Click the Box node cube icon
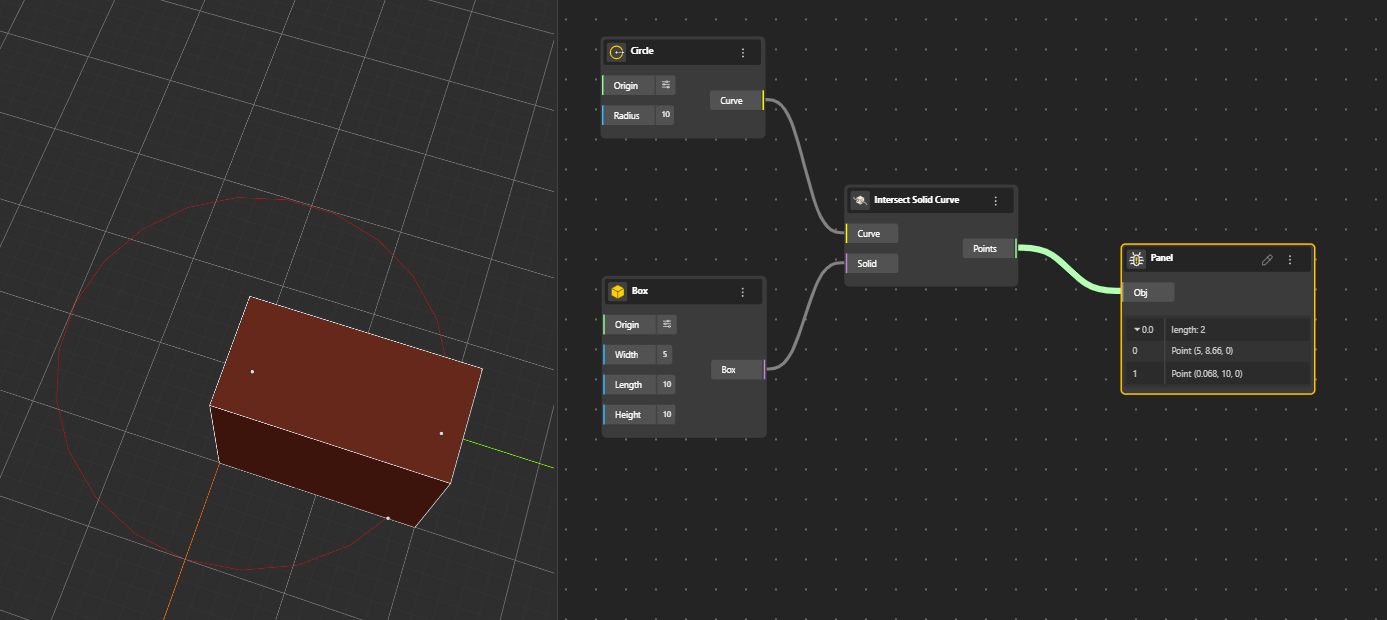 (618, 292)
